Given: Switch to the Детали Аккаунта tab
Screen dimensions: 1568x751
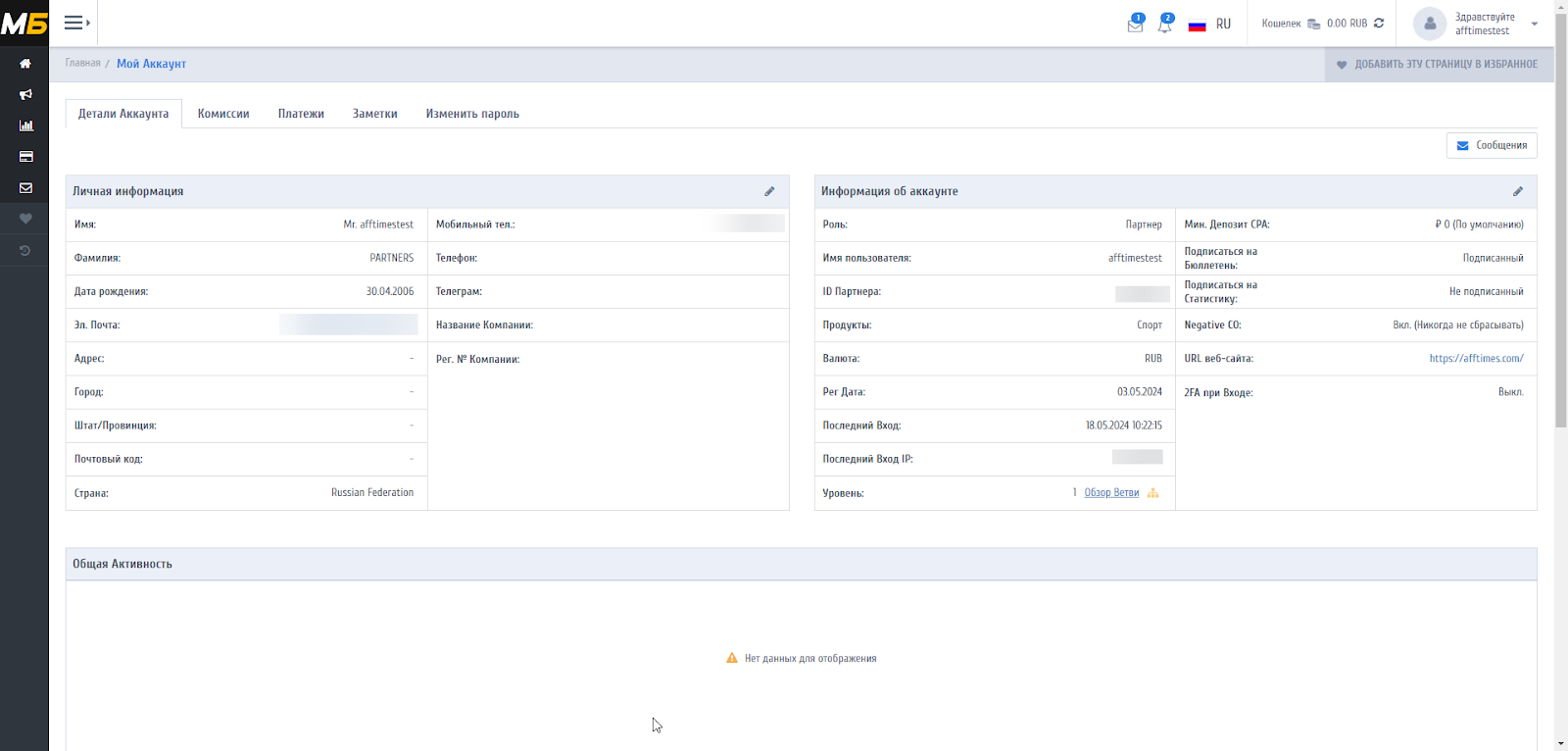Looking at the screenshot, I should pos(123,114).
